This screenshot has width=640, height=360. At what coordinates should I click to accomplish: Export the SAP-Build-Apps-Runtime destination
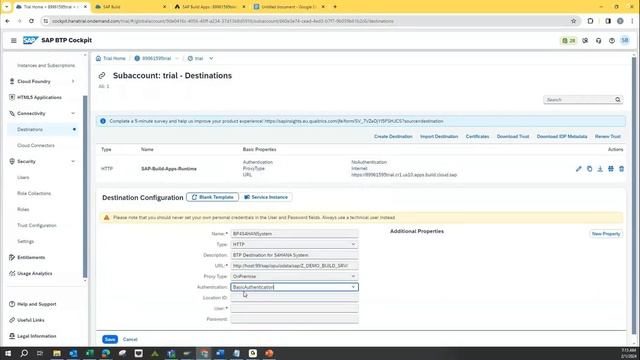click(600, 169)
